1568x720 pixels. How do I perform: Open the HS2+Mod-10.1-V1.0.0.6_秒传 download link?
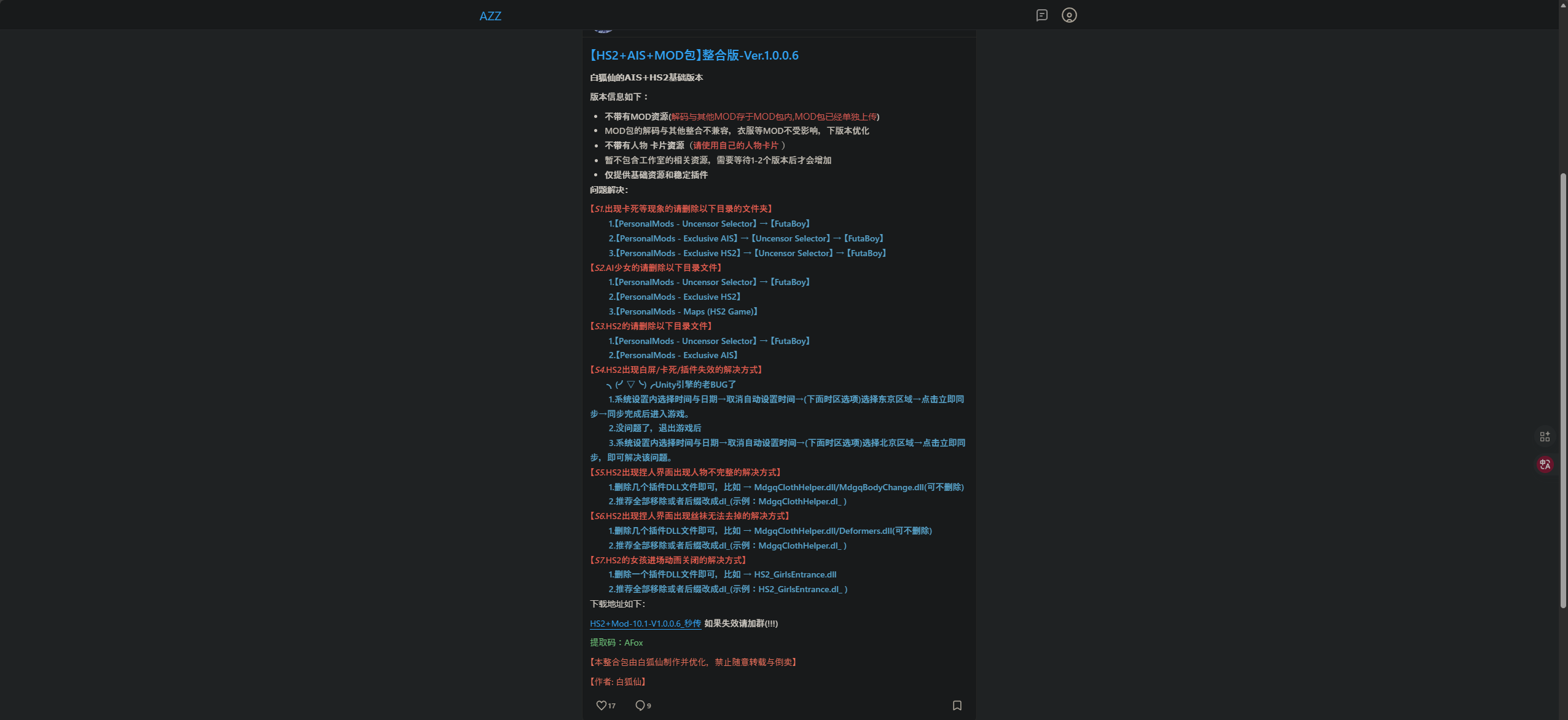click(x=645, y=624)
